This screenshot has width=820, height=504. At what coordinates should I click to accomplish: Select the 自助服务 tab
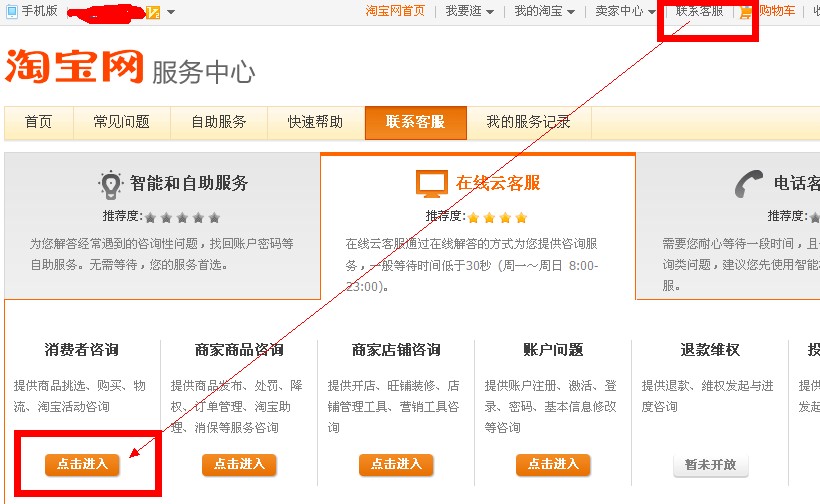[219, 122]
